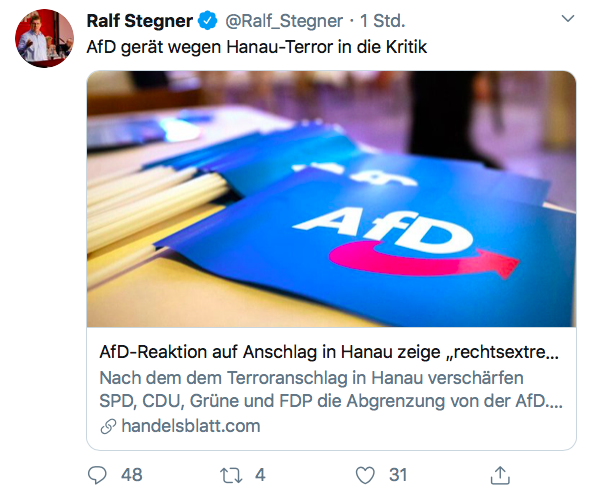594x497 pixels.
Task: Click the reply count 48
Action: coord(131,475)
